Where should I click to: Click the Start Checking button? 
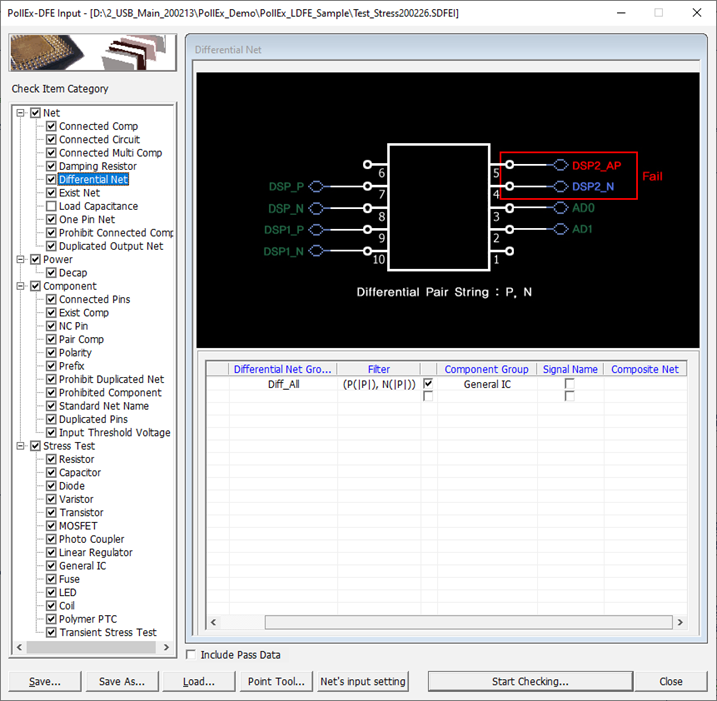pyautogui.click(x=530, y=682)
